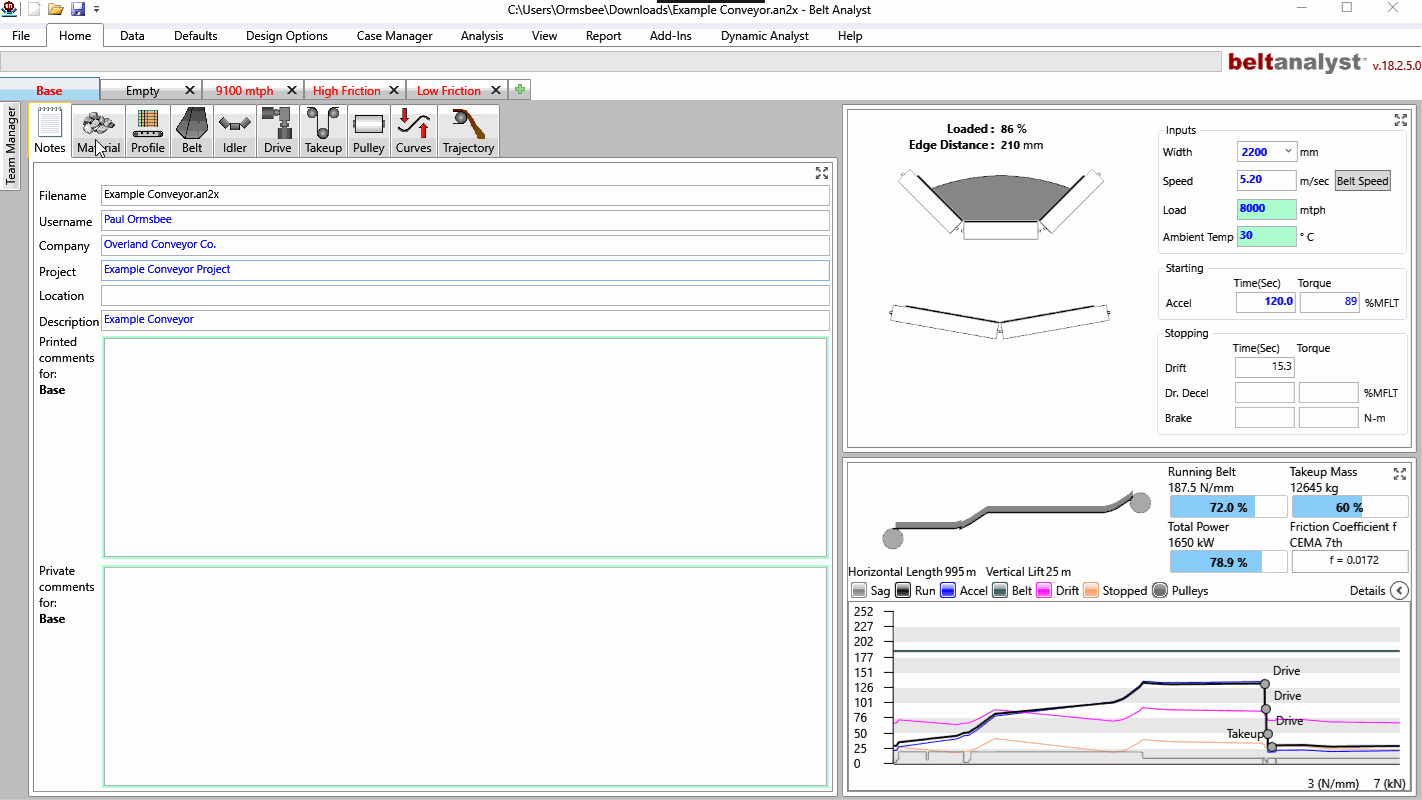Open the Profile tool tab
Image resolution: width=1422 pixels, height=800 pixels.
point(148,131)
